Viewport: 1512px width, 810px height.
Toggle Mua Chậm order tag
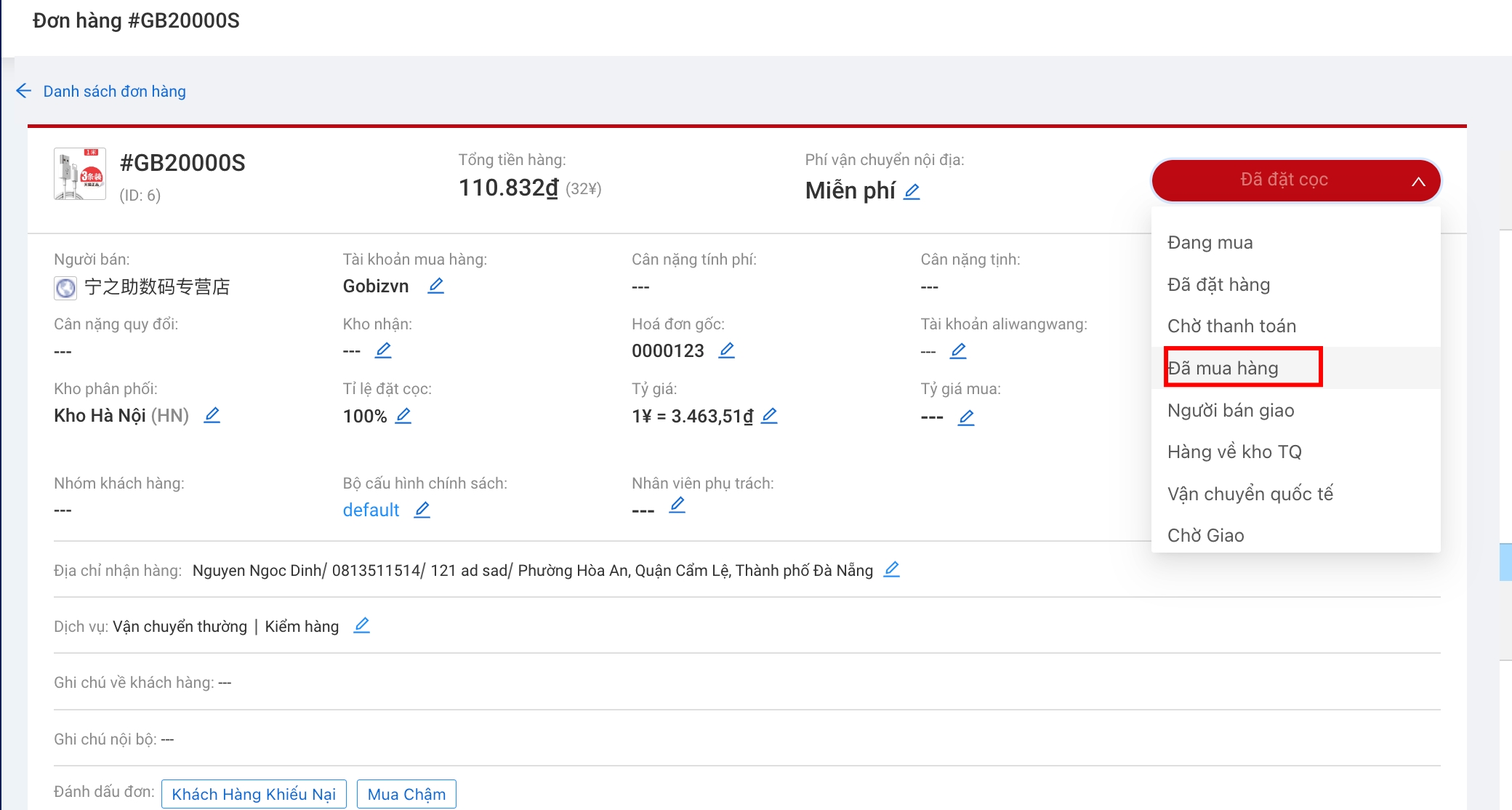click(406, 794)
